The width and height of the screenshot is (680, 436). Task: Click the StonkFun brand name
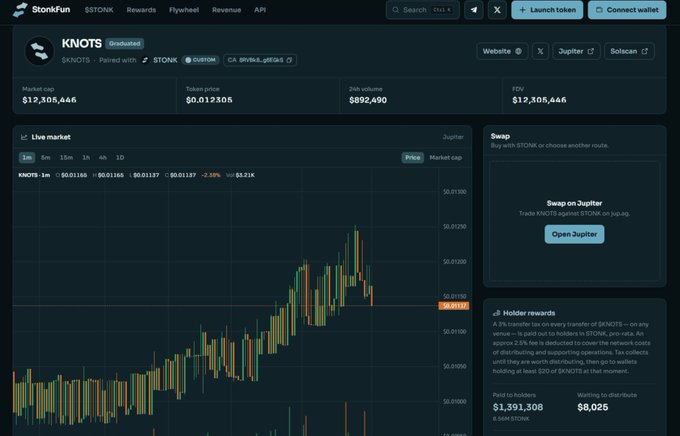point(51,9)
